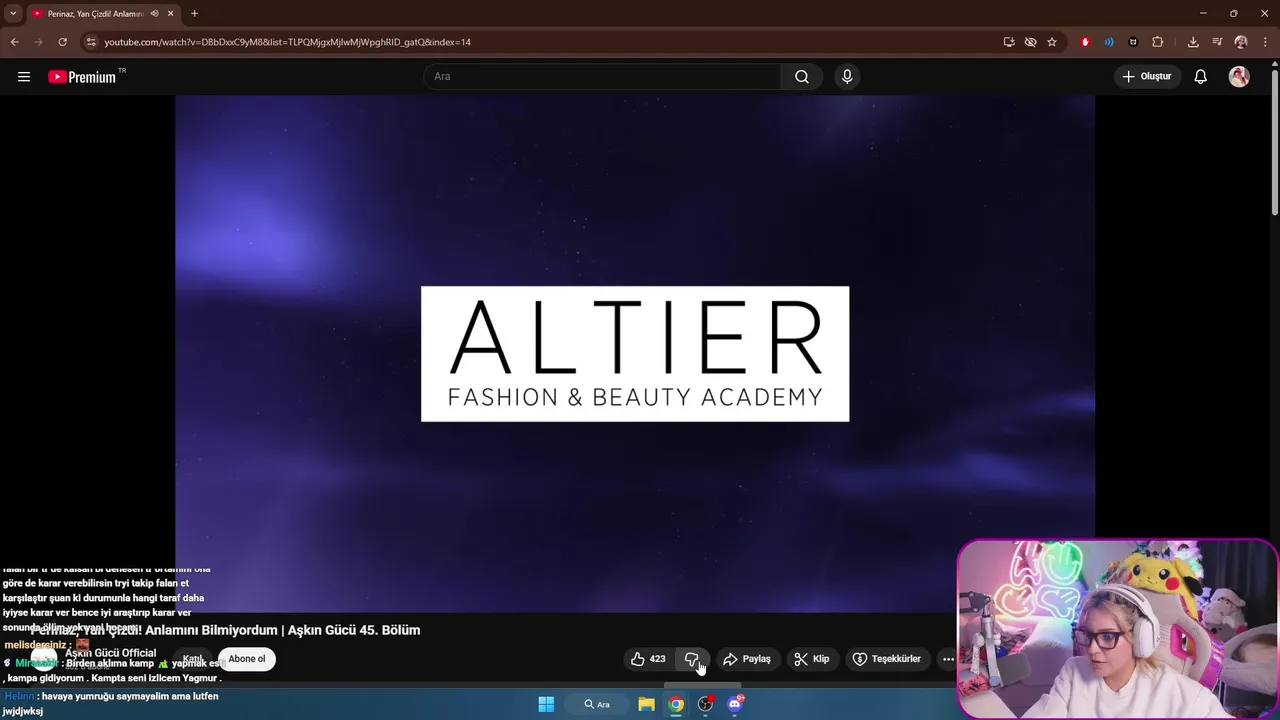
Task: Mute the tab via speaker icon
Action: click(x=154, y=14)
